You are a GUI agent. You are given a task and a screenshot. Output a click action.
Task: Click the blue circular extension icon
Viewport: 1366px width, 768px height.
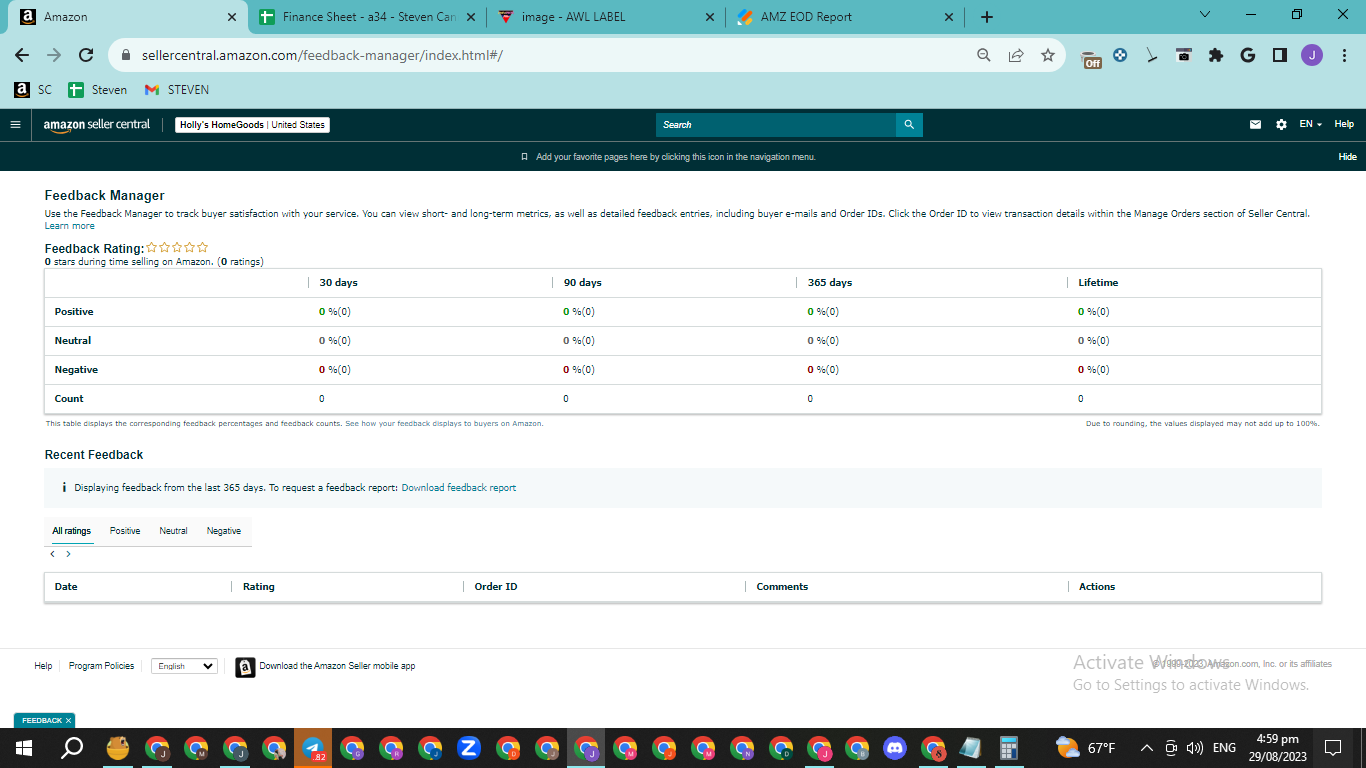pos(1120,56)
